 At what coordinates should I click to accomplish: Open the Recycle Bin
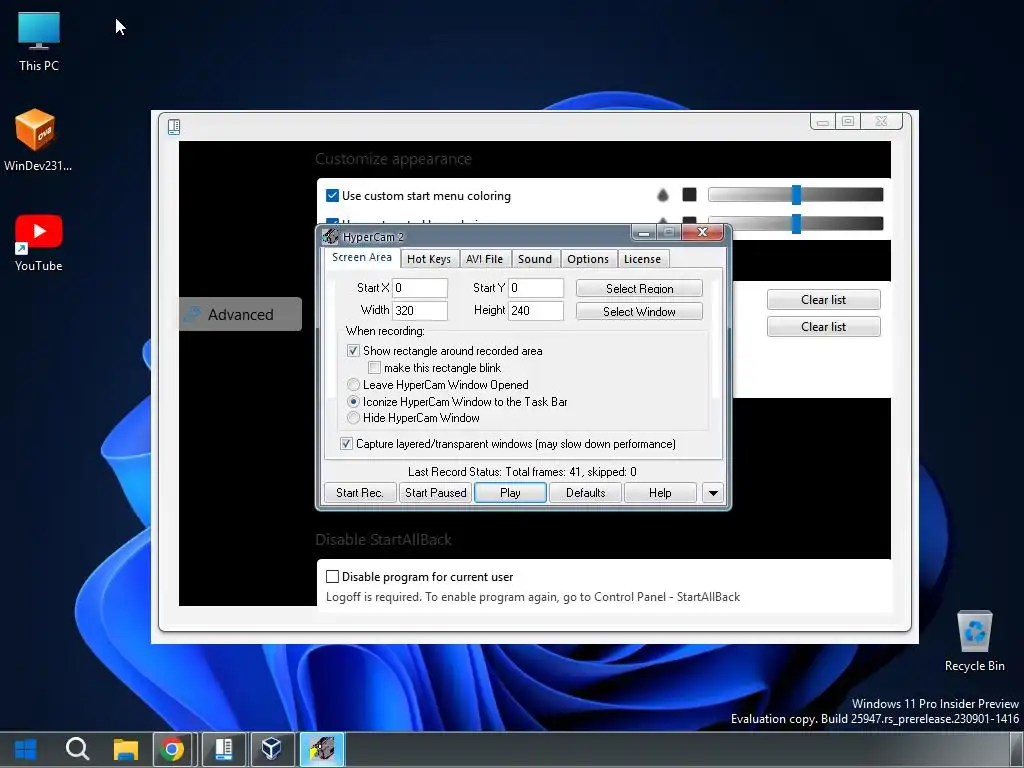point(974,641)
